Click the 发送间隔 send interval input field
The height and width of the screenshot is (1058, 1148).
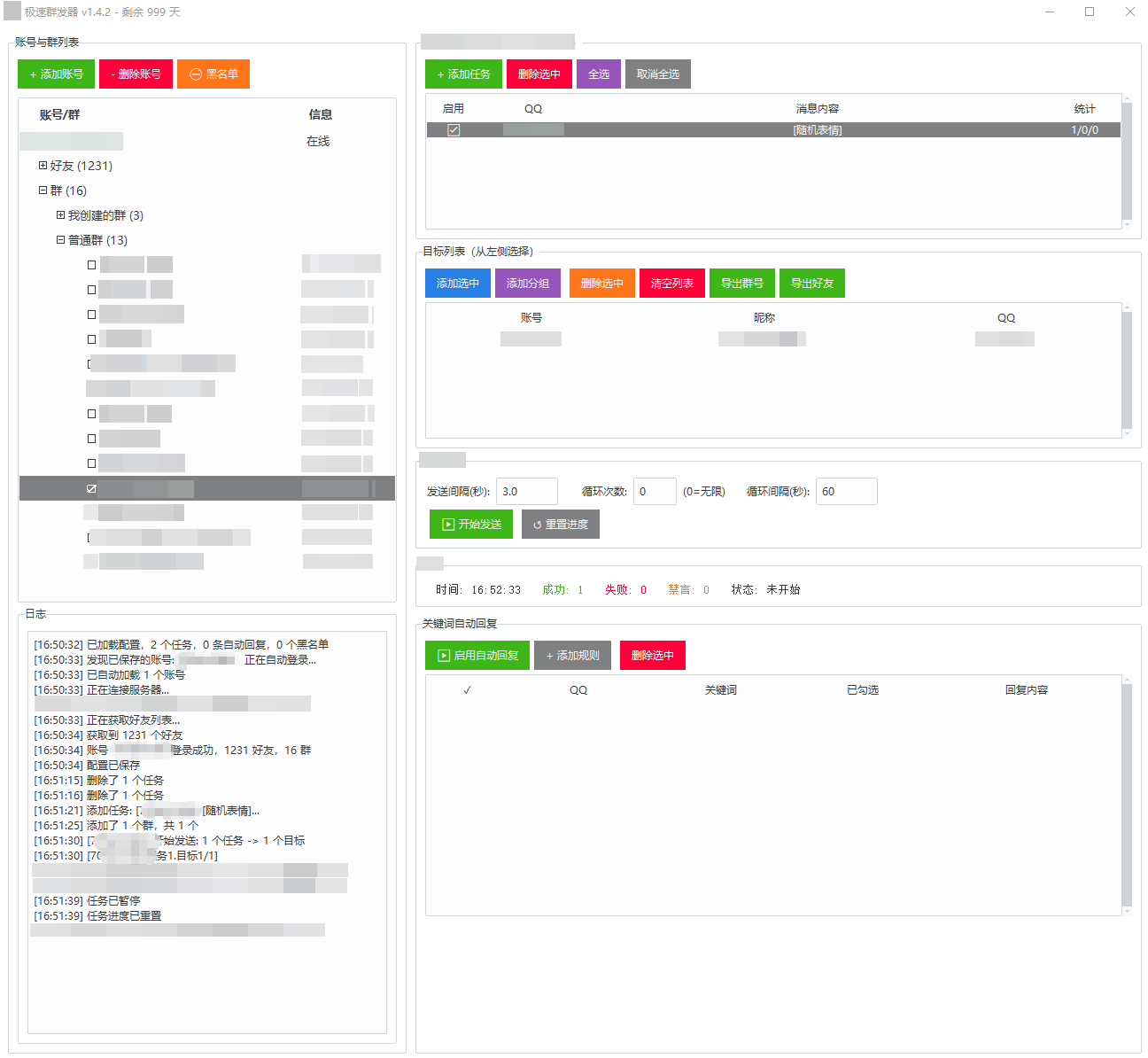pos(527,492)
